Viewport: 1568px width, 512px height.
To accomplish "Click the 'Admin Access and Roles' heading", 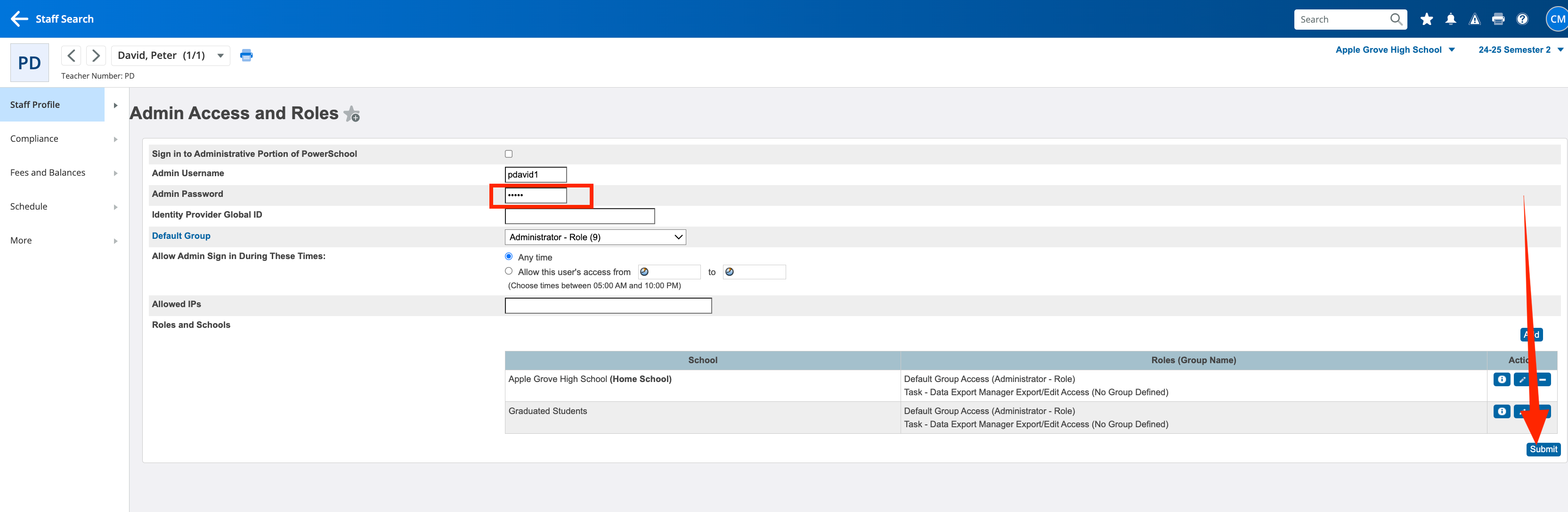I will click(234, 113).
